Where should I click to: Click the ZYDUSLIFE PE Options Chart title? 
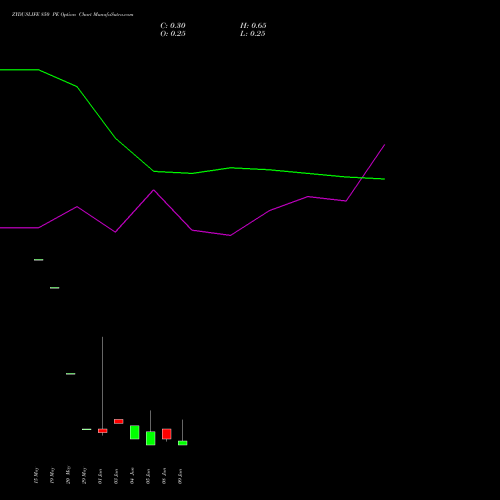[x=72, y=14]
